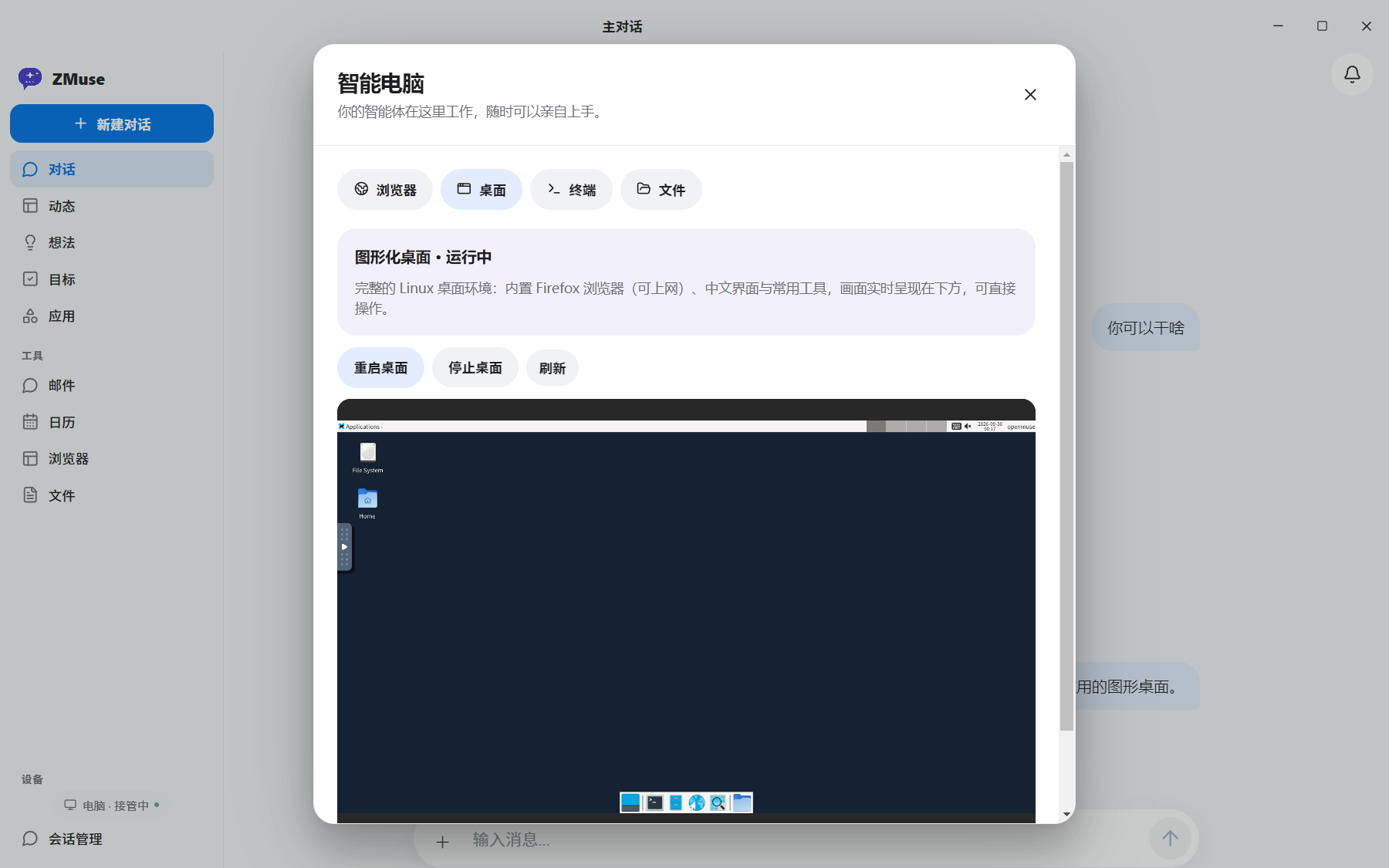
Task: Click the 刷新 button
Action: pyautogui.click(x=553, y=368)
